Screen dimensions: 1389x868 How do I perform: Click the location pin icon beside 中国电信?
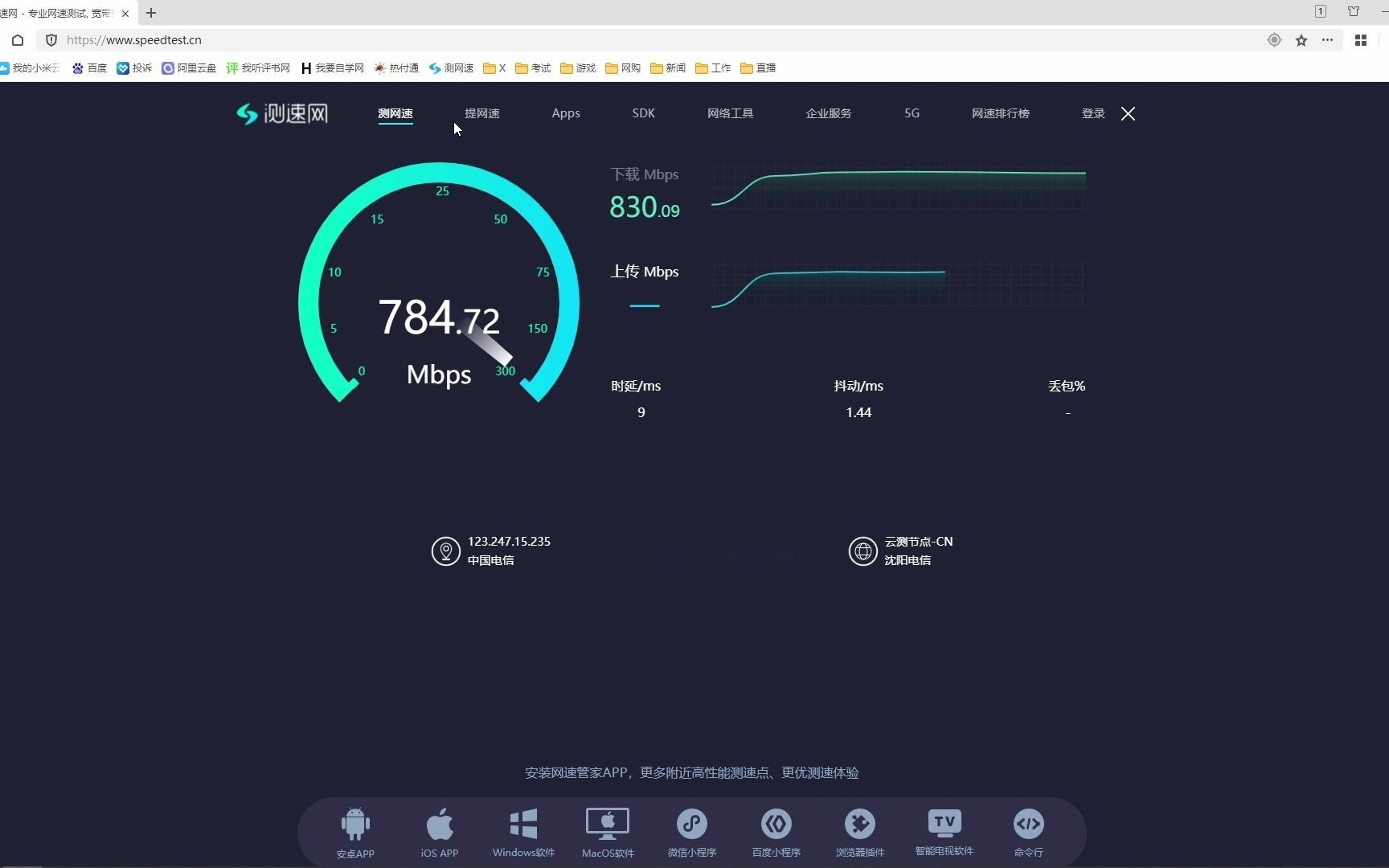[445, 551]
